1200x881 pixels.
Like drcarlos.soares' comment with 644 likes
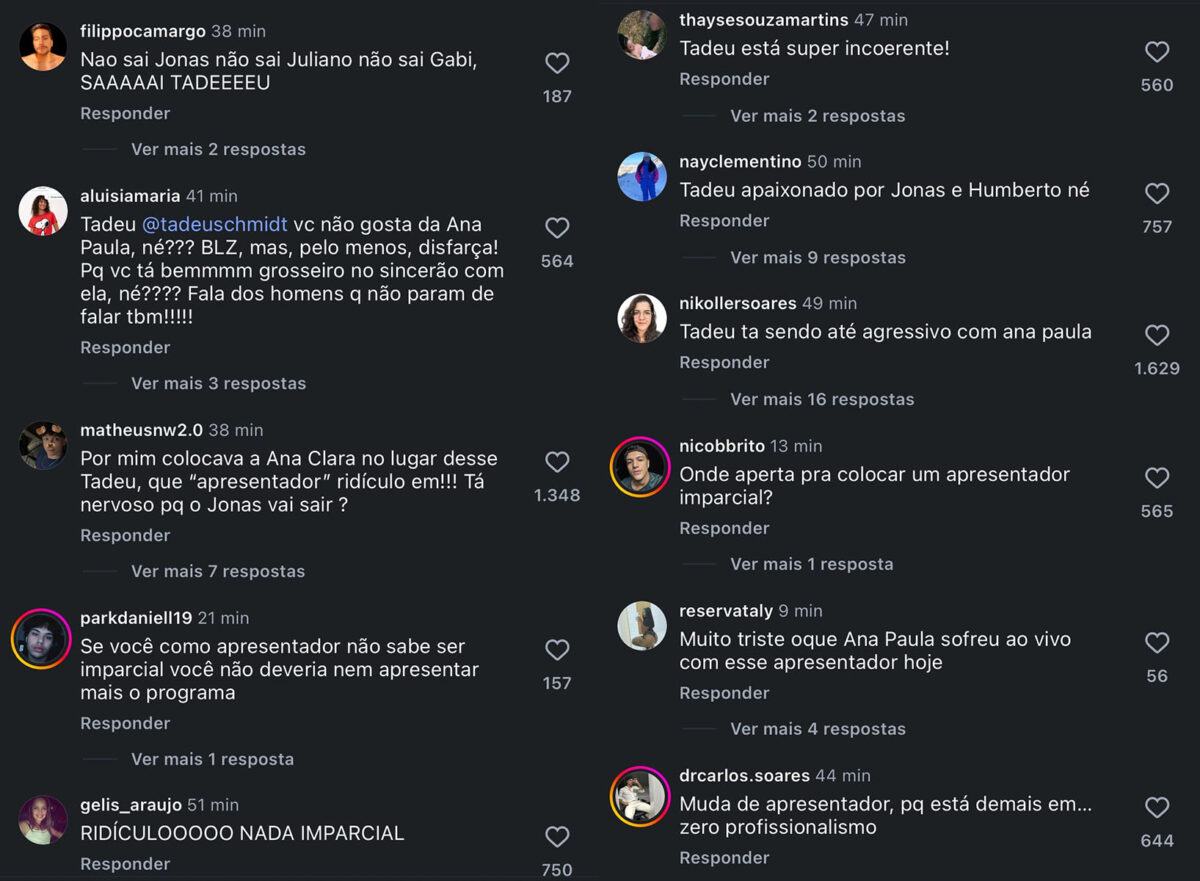coord(1157,808)
